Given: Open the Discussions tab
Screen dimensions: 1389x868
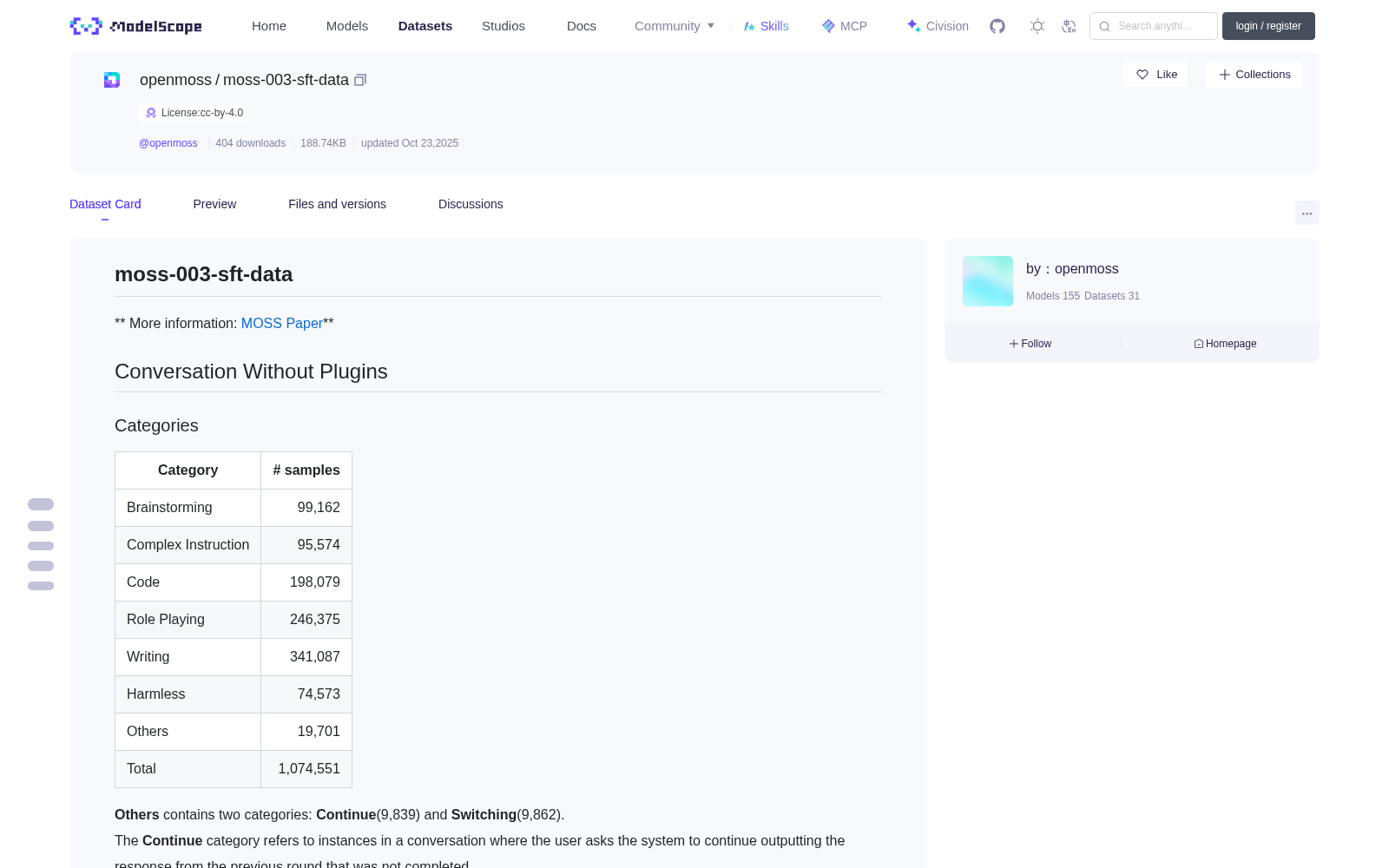Looking at the screenshot, I should coord(471,204).
